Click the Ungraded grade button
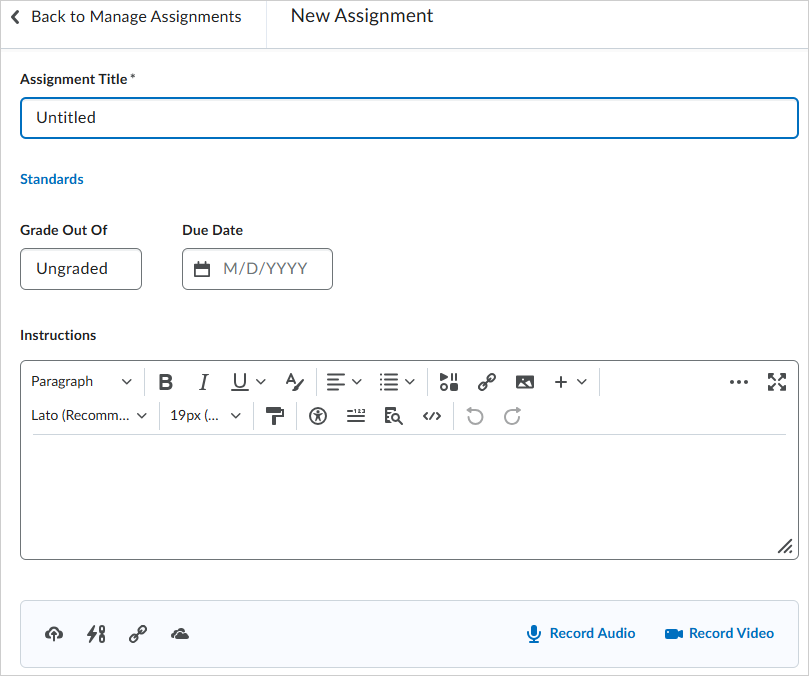Viewport: 809px width, 676px height. tap(81, 269)
